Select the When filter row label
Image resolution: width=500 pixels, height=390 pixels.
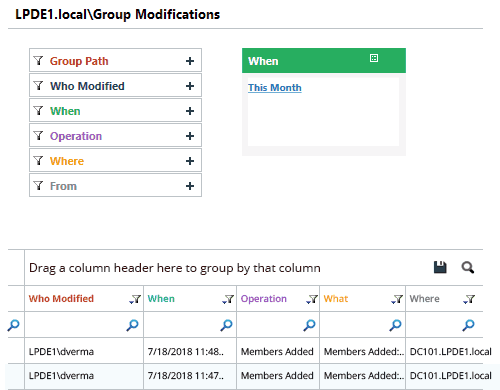65,111
